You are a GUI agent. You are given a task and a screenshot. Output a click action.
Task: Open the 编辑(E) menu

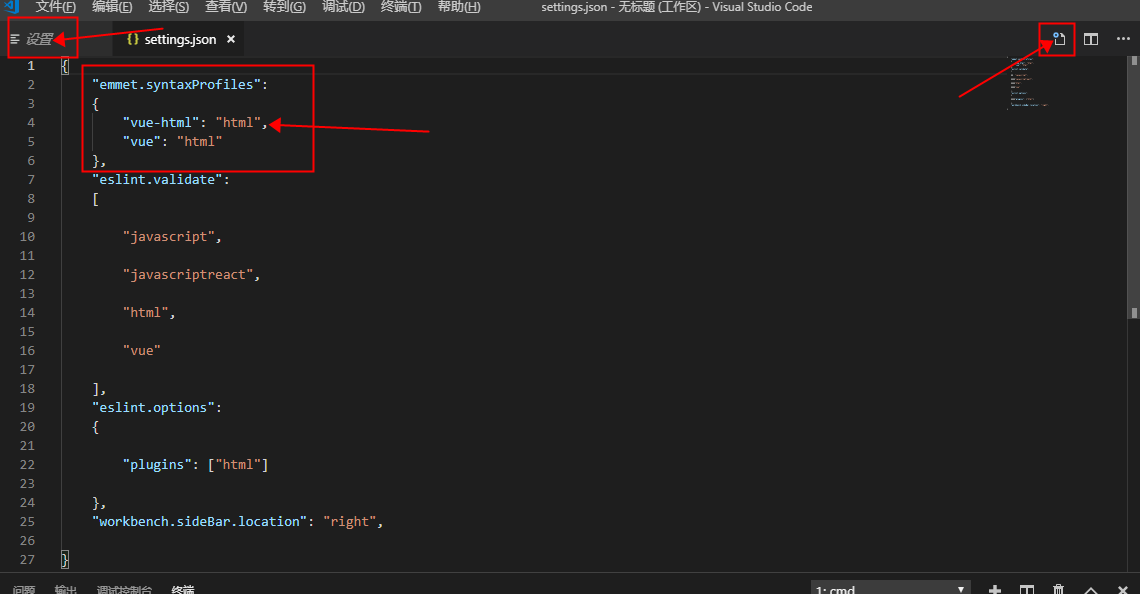[x=112, y=7]
